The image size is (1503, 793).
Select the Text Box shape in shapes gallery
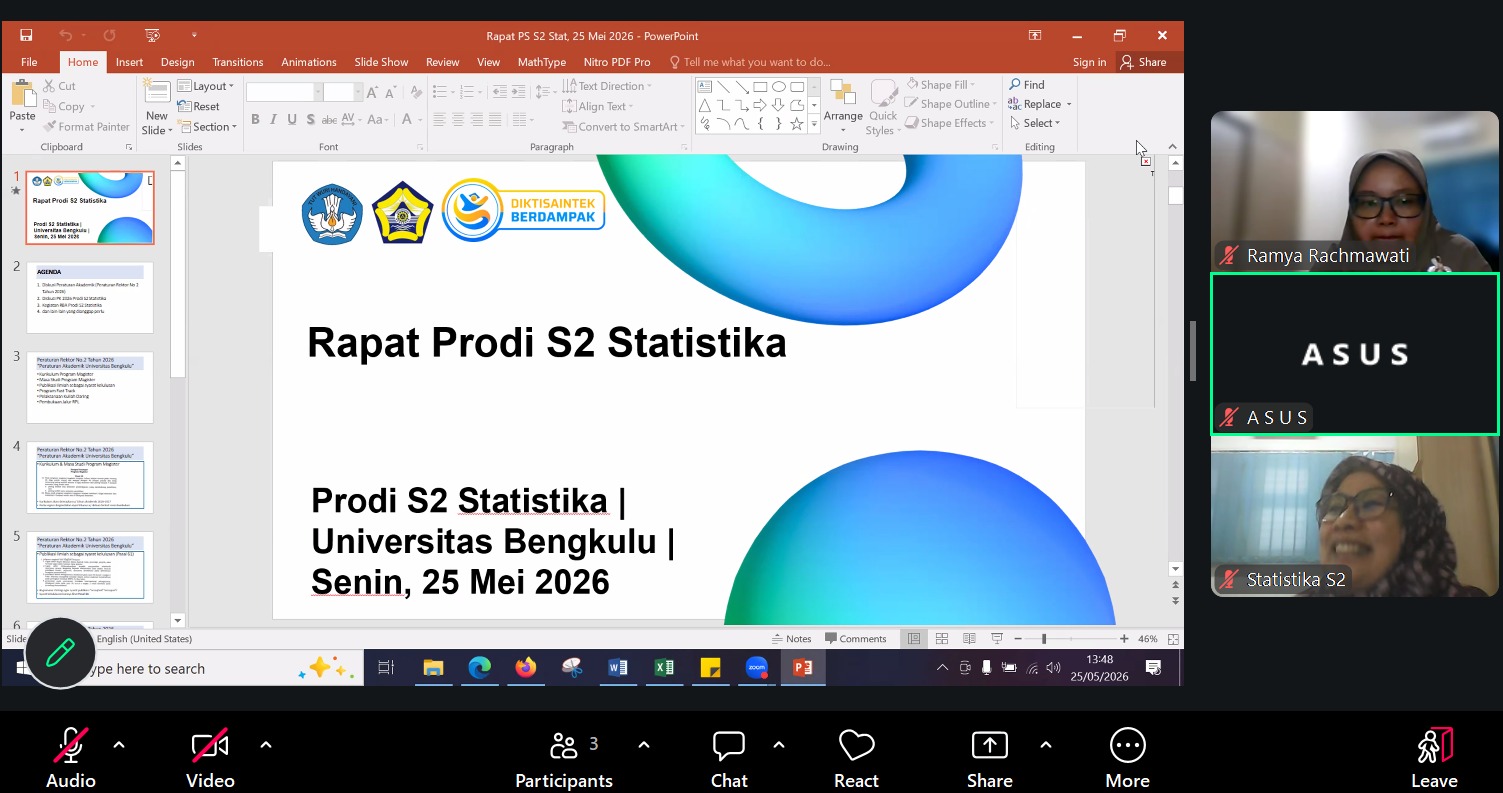pyautogui.click(x=704, y=87)
